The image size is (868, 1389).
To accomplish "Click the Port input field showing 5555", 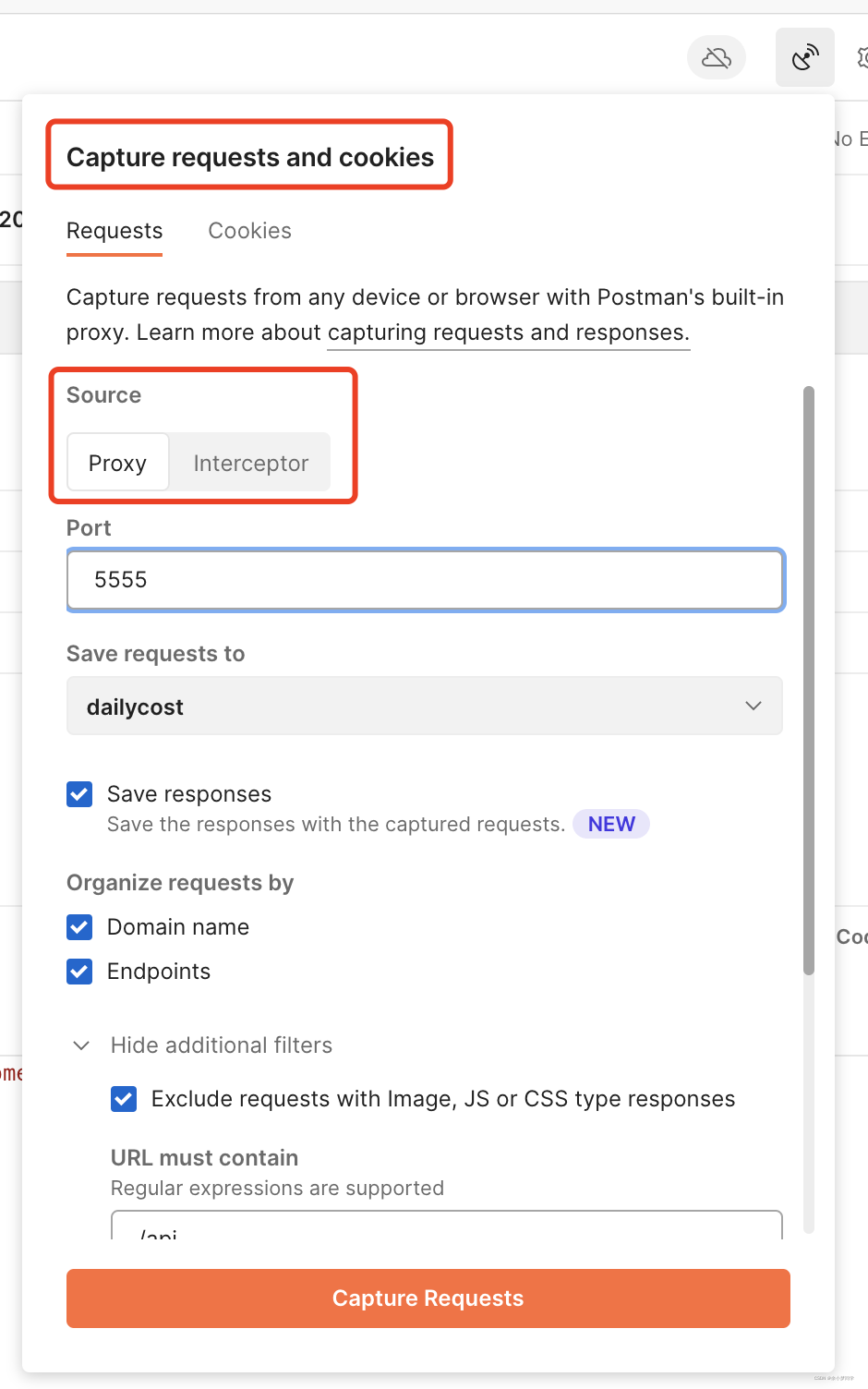I will [x=425, y=580].
